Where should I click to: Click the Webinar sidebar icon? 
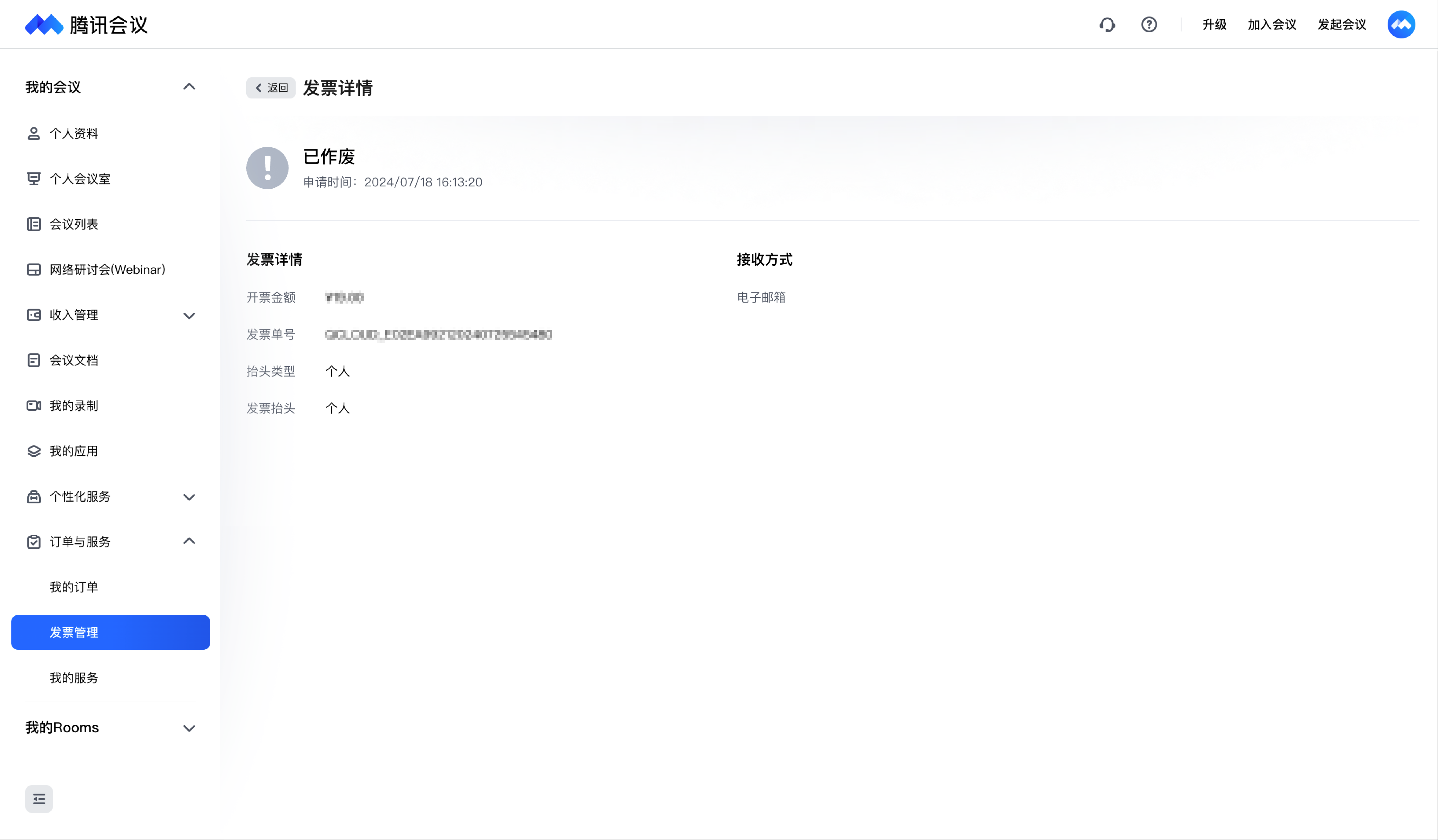[34, 270]
